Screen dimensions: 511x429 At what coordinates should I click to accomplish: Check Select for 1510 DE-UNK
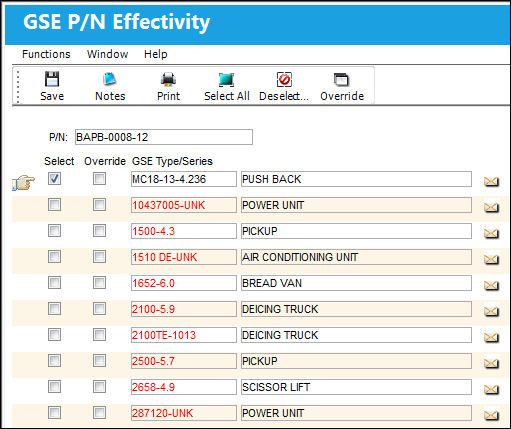(x=54, y=257)
